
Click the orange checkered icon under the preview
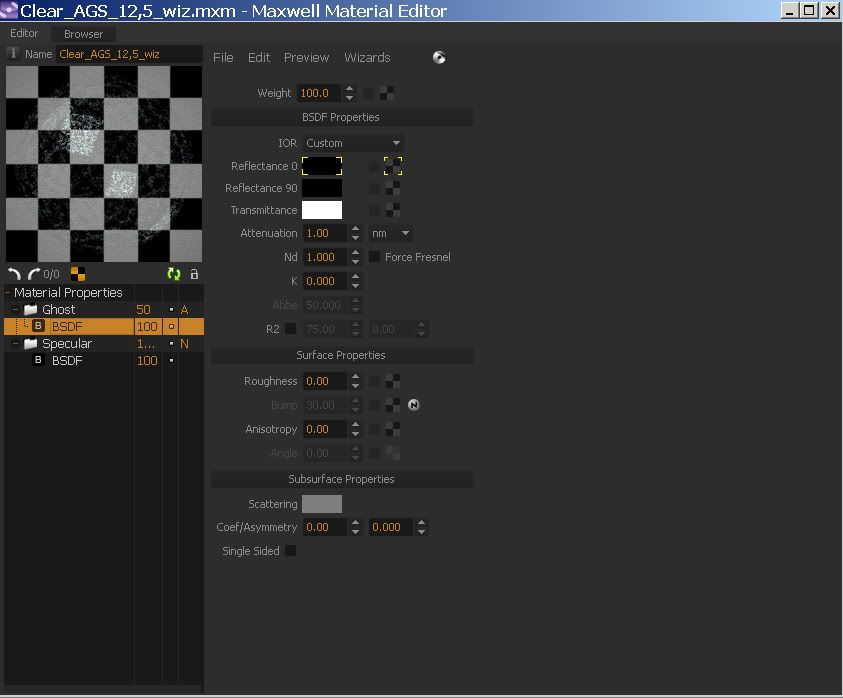tap(78, 274)
